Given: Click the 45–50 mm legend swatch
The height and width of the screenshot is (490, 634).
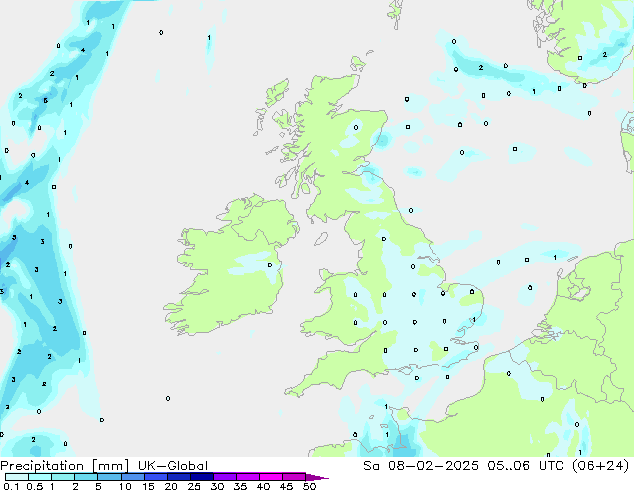Looking at the screenshot, I should pos(294,477).
